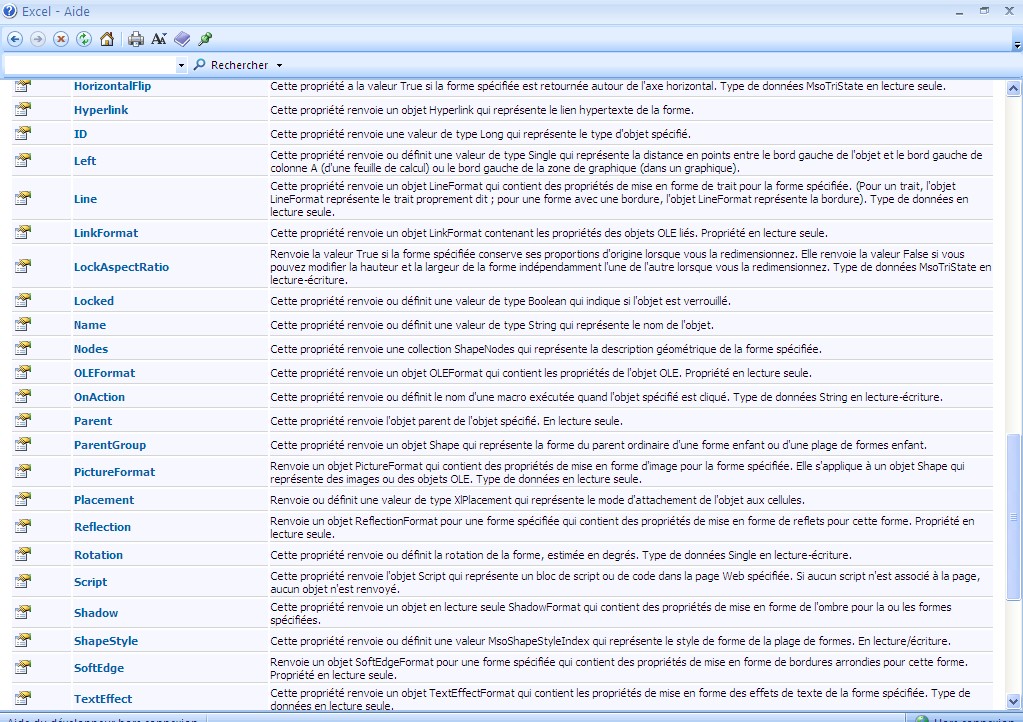Open the Reflection property link
The width and height of the screenshot is (1023, 722).
[x=102, y=527]
